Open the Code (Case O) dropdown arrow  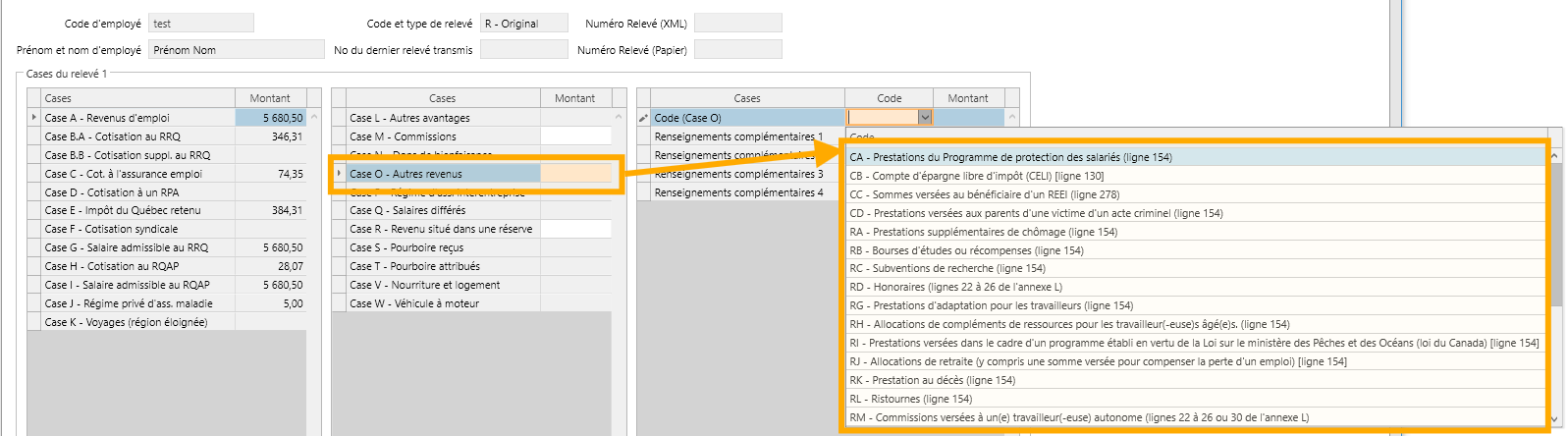coord(925,118)
